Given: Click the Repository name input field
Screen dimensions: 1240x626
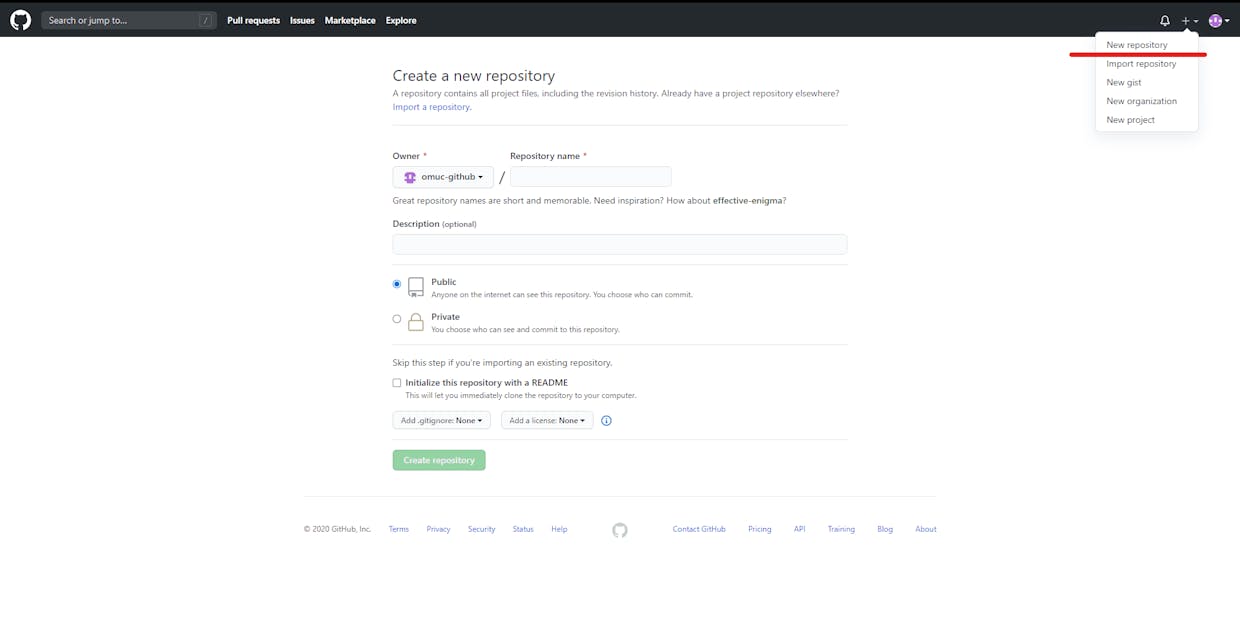Looking at the screenshot, I should pos(591,177).
